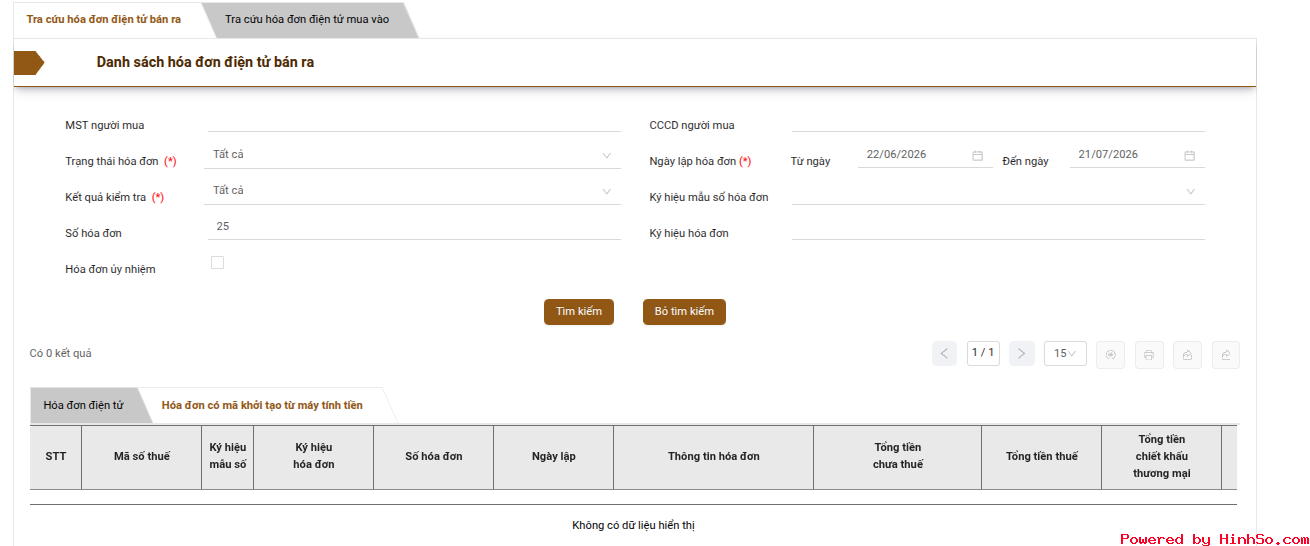Select Tra cứu hóa đơn điện tử bán ra tab
Screen dimensions: 1310x546
click(104, 19)
